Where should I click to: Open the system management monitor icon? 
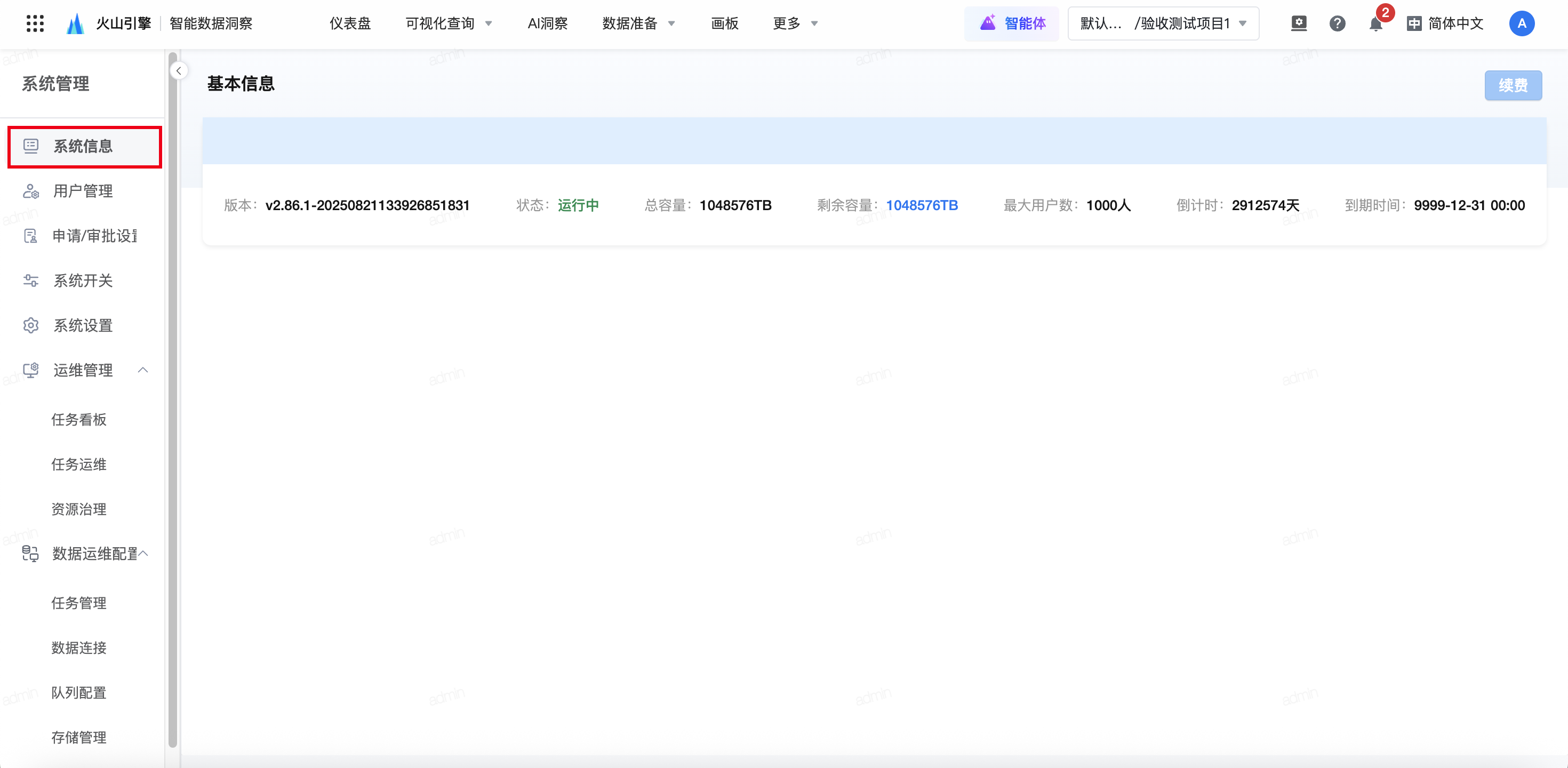coord(1298,24)
